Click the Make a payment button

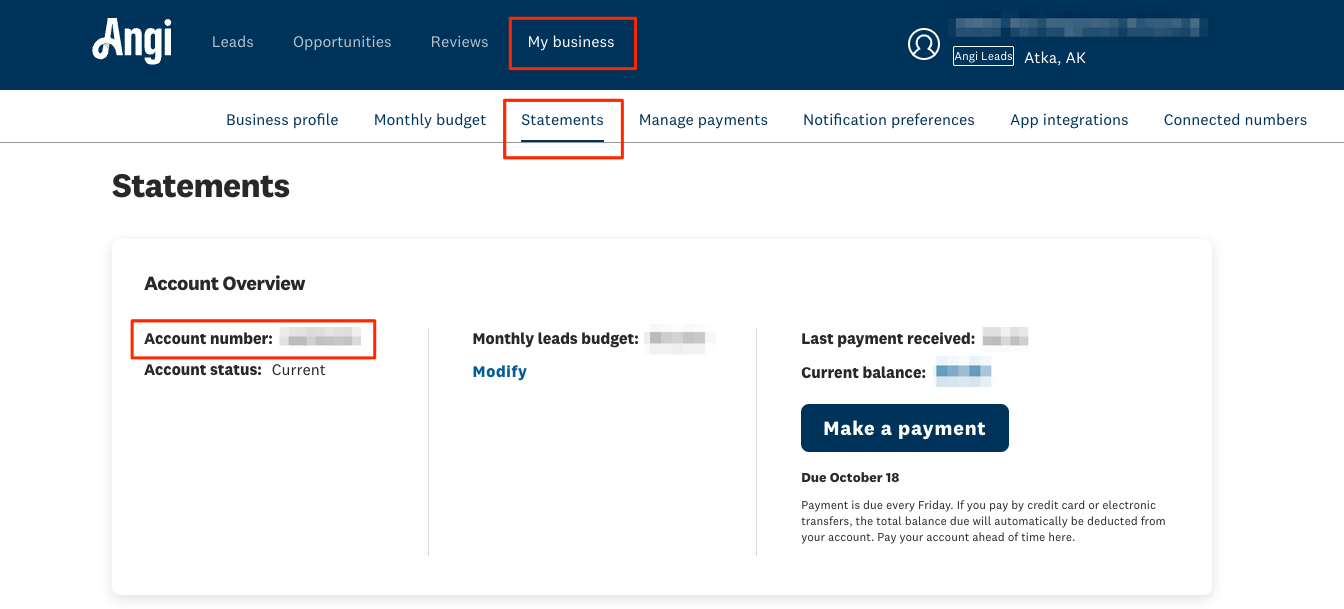905,428
